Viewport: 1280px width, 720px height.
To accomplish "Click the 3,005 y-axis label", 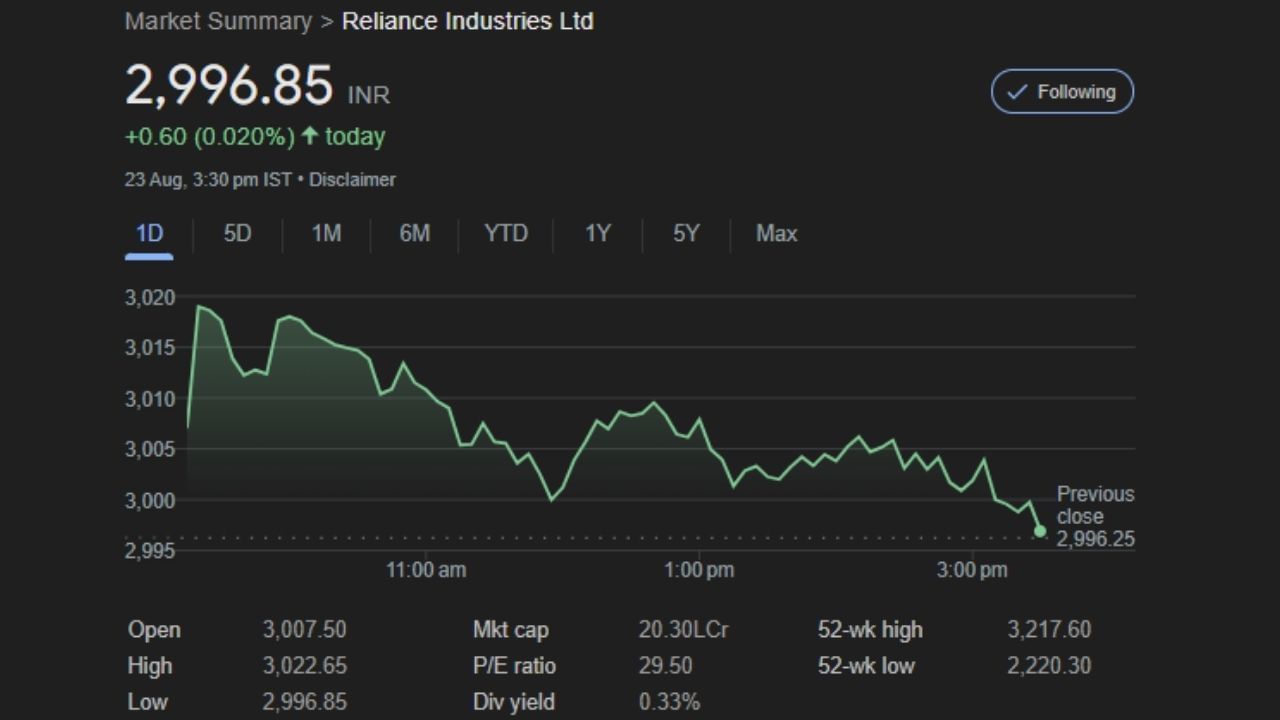I will point(150,450).
